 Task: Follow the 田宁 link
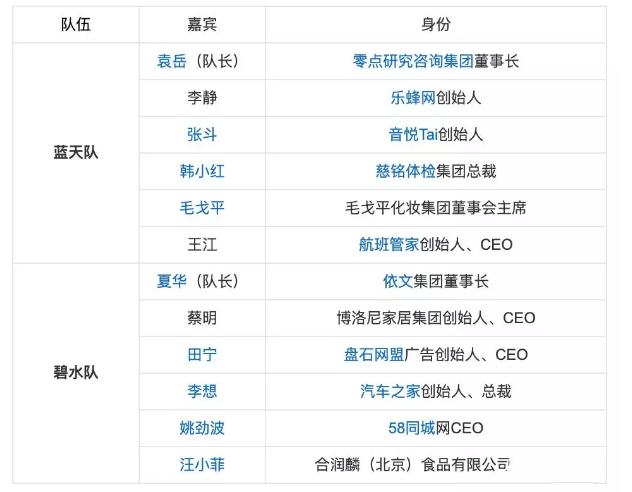click(x=201, y=354)
